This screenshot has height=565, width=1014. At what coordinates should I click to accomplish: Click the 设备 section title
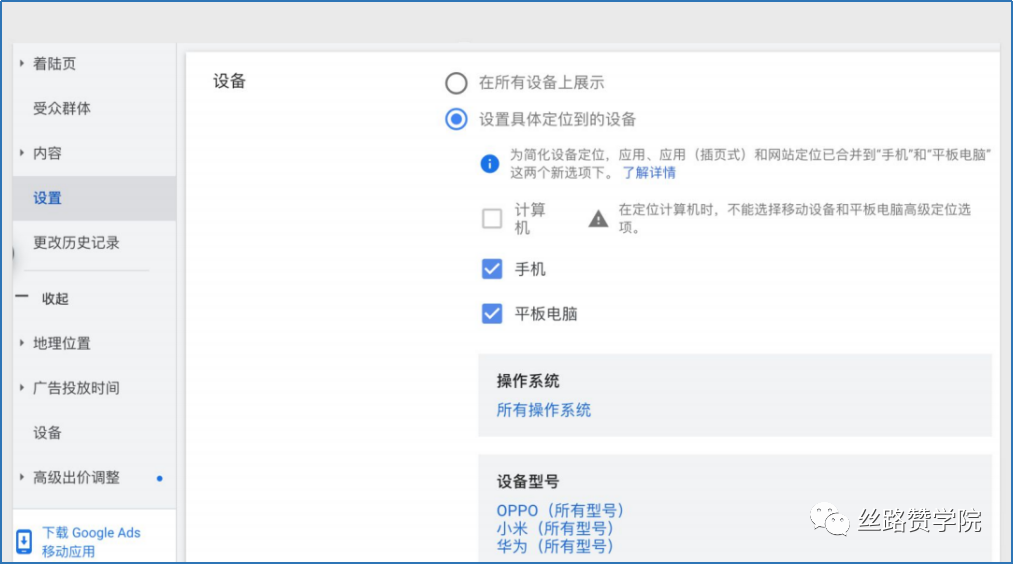(230, 81)
